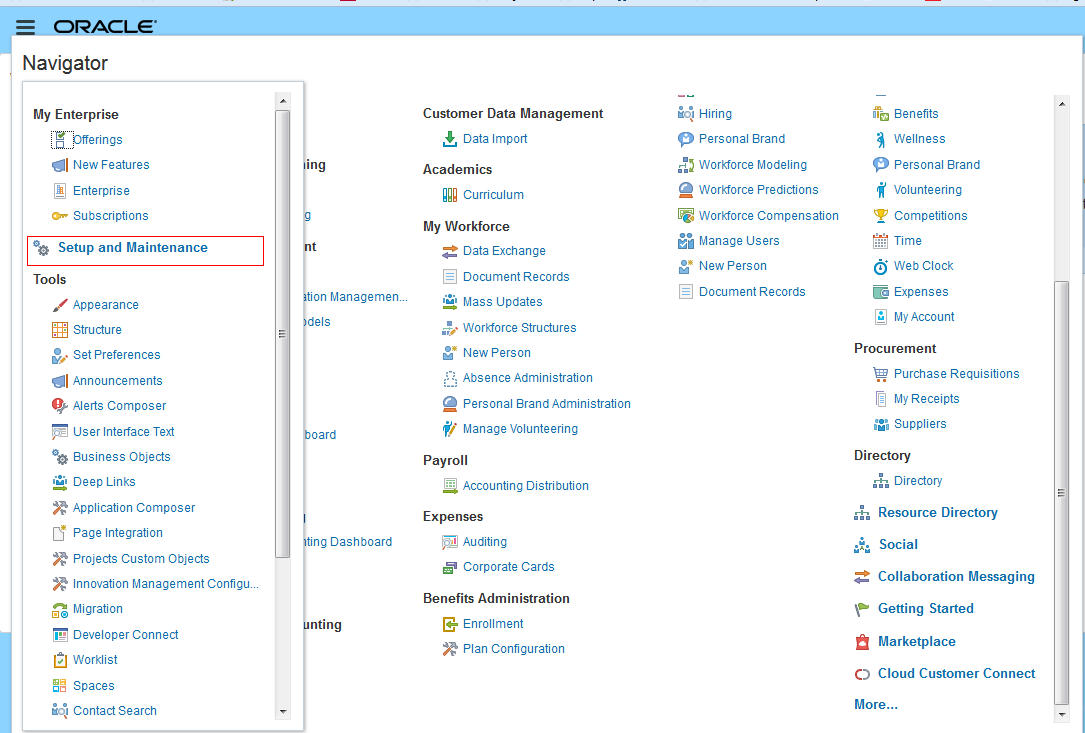Click the Getting Started flag icon
1085x733 pixels.
[x=862, y=609]
